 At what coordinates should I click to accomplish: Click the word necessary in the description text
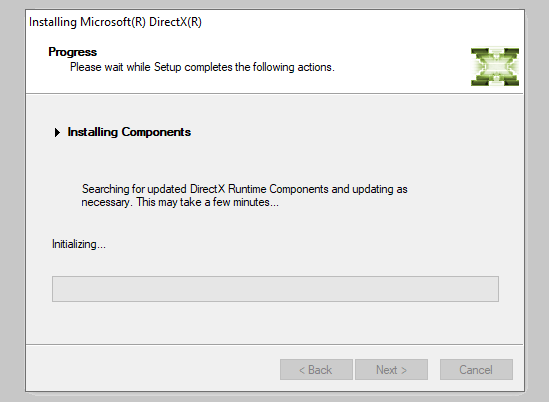coord(105,202)
